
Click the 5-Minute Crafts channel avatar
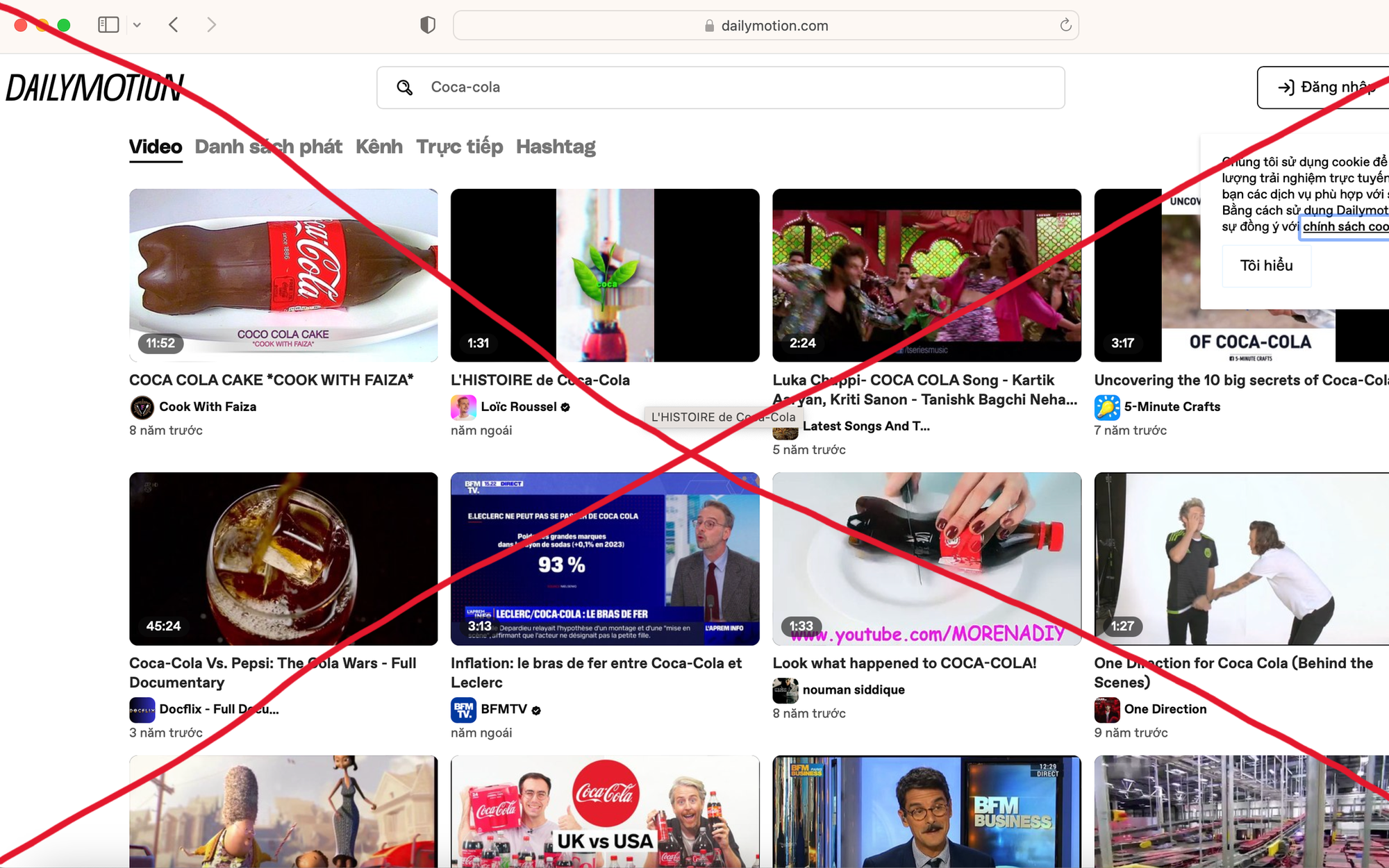pyautogui.click(x=1107, y=407)
